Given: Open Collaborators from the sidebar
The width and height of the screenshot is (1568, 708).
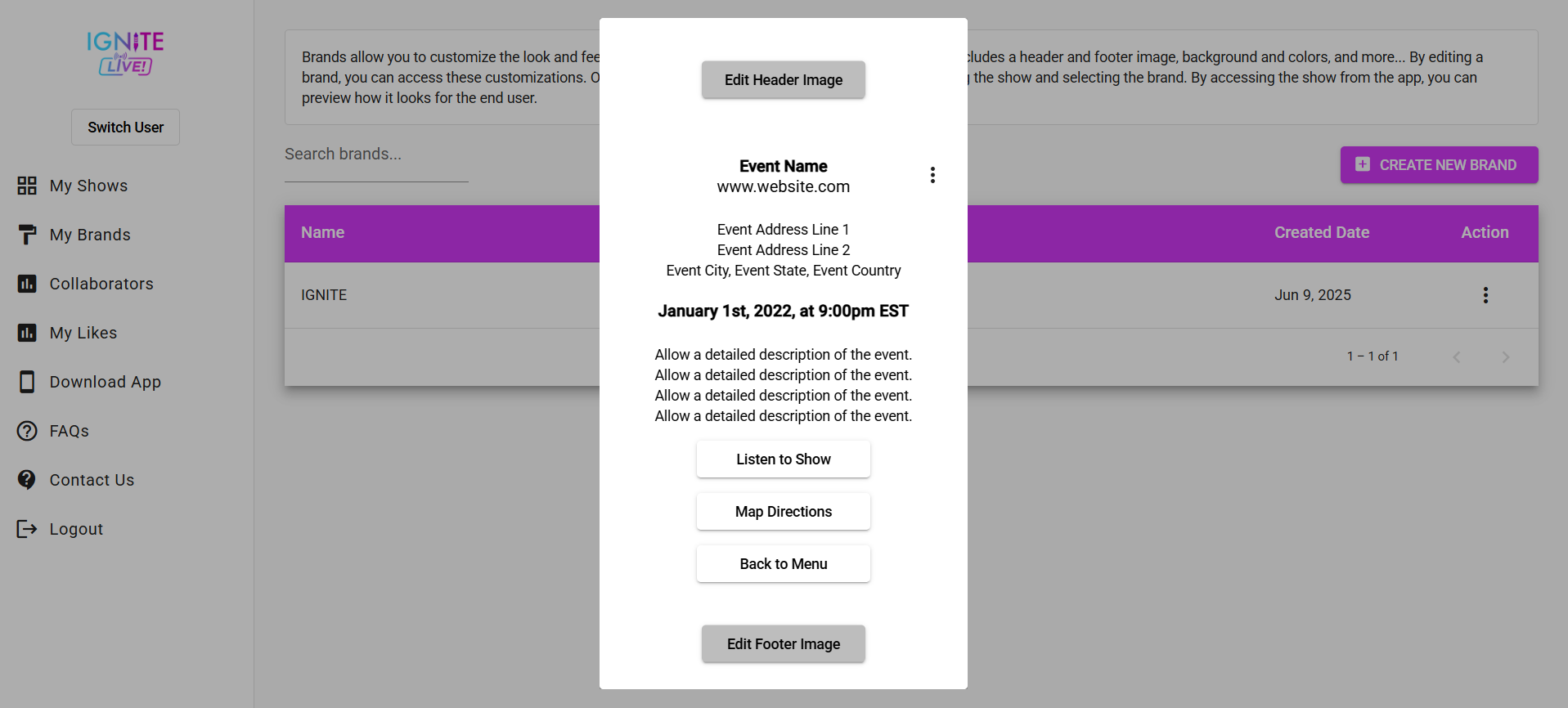Looking at the screenshot, I should click(101, 284).
